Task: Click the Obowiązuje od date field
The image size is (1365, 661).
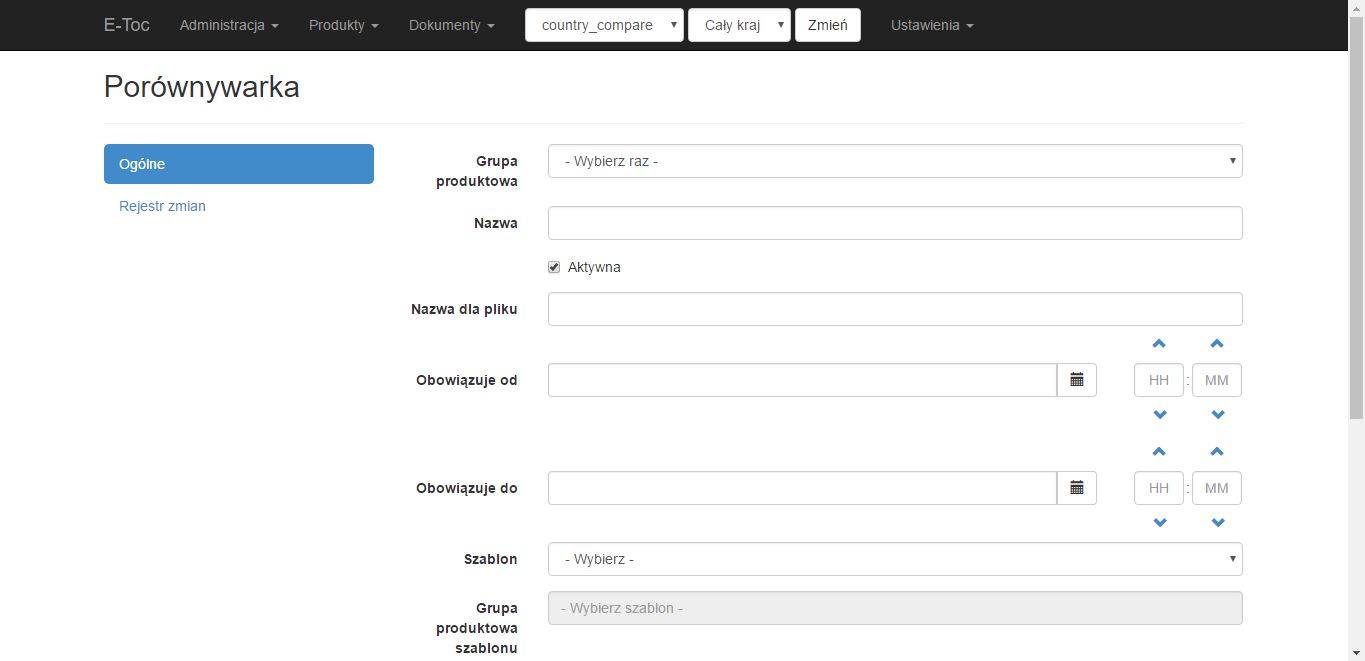Action: 802,380
